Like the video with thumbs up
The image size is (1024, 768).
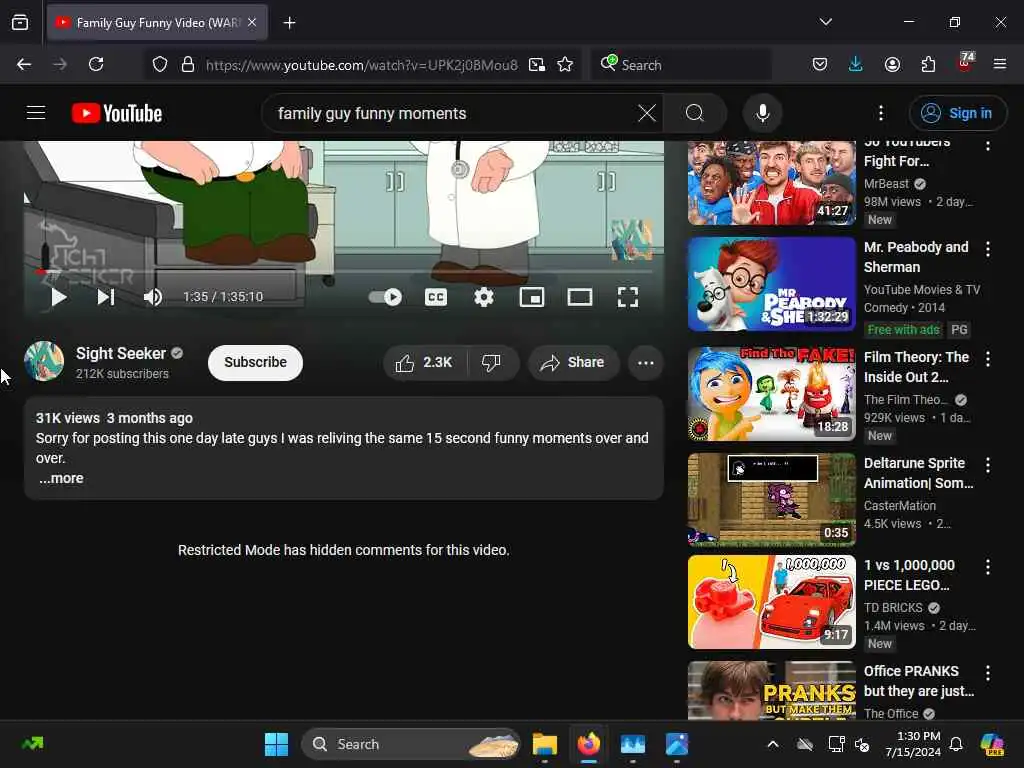[x=424, y=362]
